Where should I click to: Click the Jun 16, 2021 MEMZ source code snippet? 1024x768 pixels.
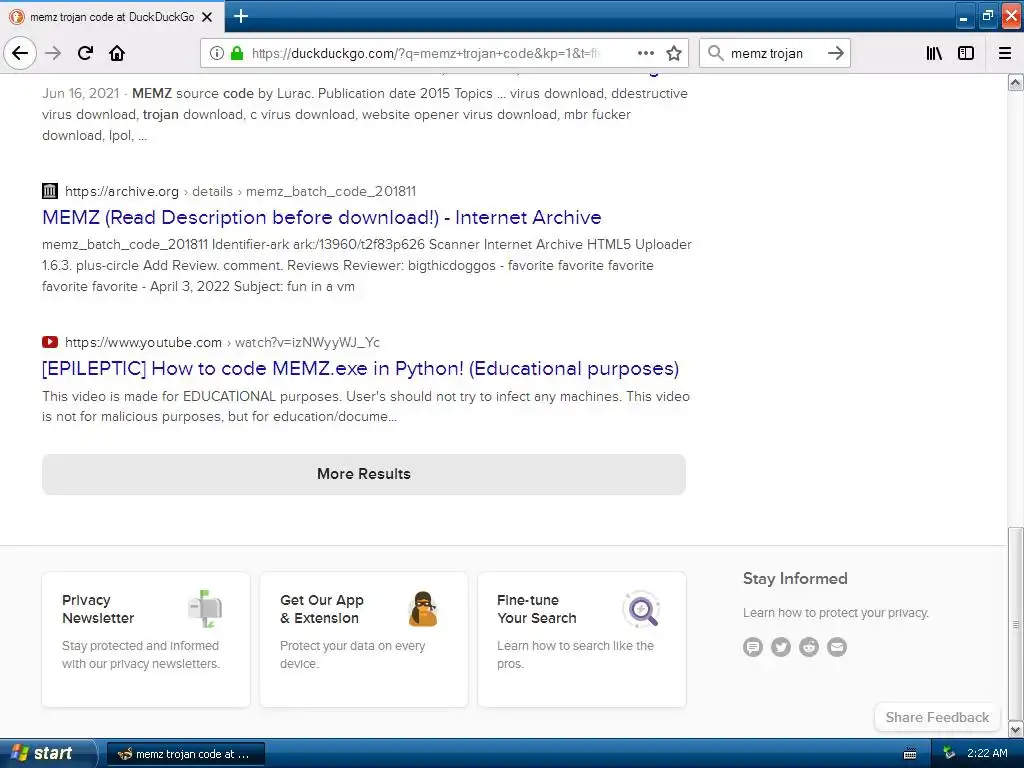click(x=365, y=114)
